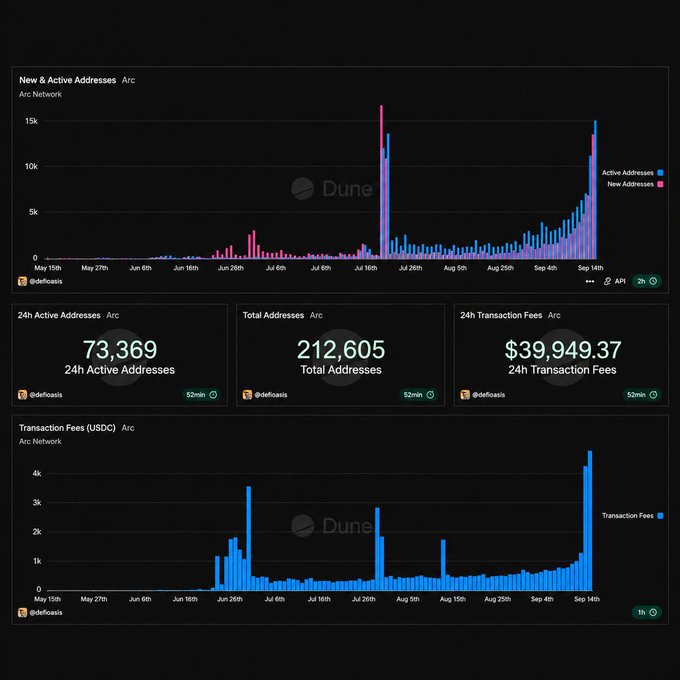Screen dimensions: 680x680
Task: Open the @defioasis author link under the New & Active Addresses chart
Action: pos(46,281)
